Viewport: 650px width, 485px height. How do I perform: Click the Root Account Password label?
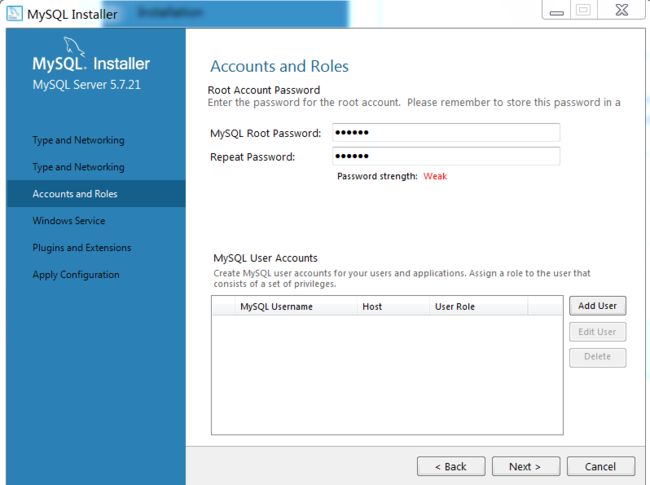click(264, 90)
